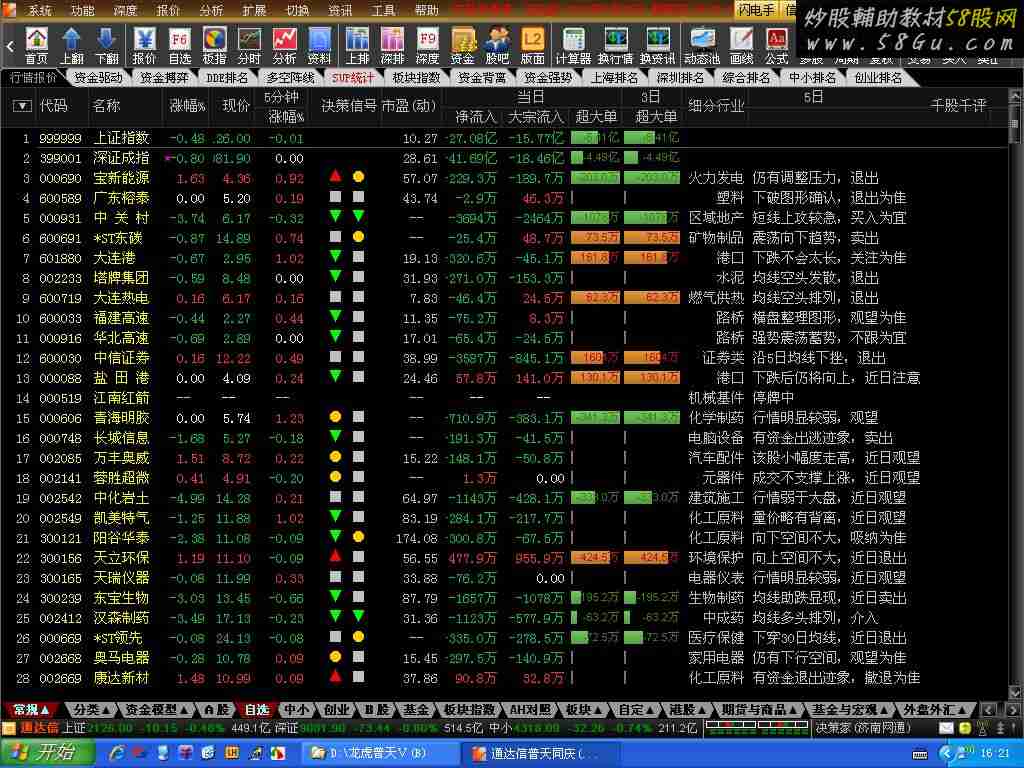Go to the 首页 home icon
This screenshot has height=768, width=1024.
(37, 46)
